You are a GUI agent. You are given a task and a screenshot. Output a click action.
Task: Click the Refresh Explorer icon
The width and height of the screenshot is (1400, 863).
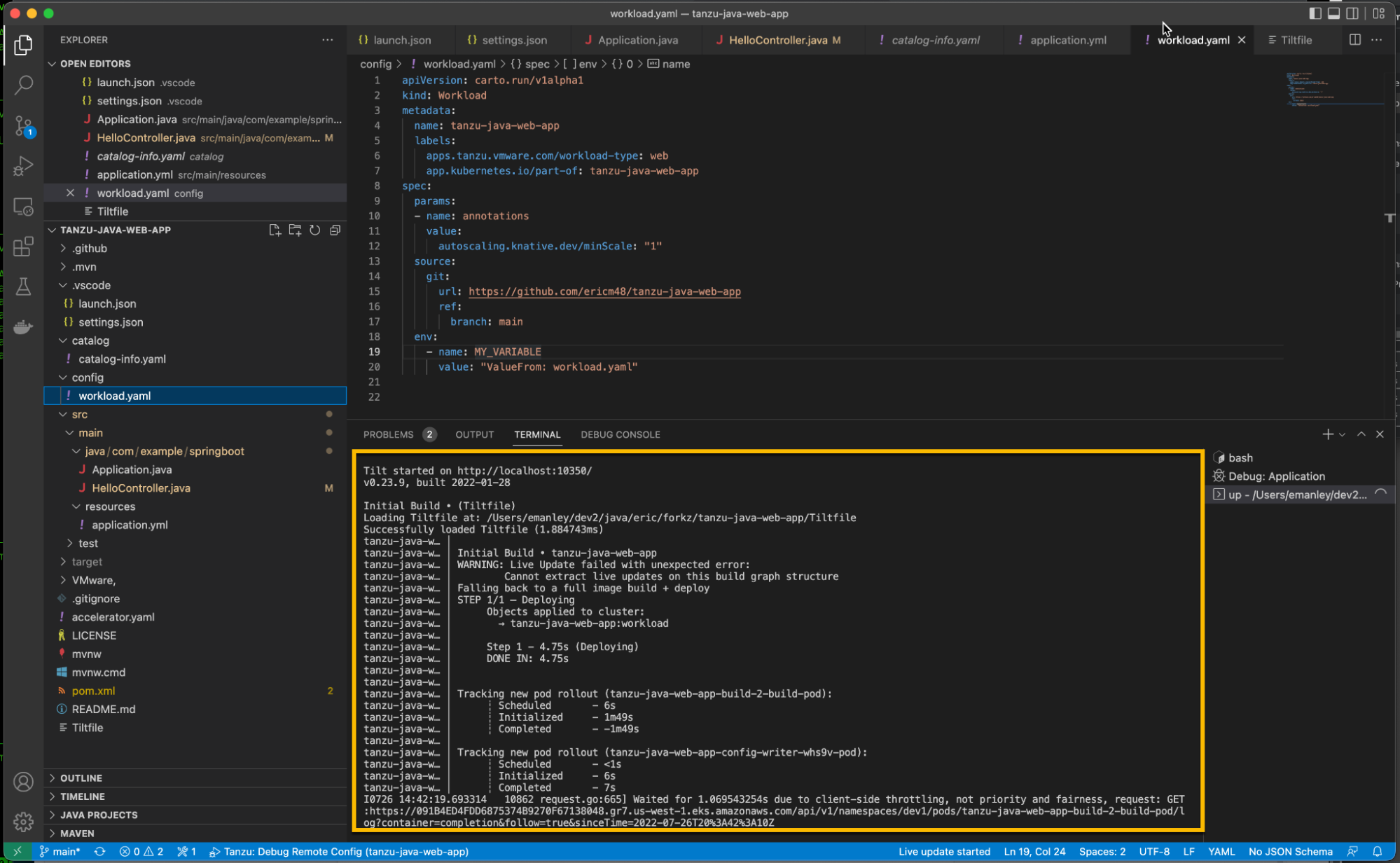[315, 230]
